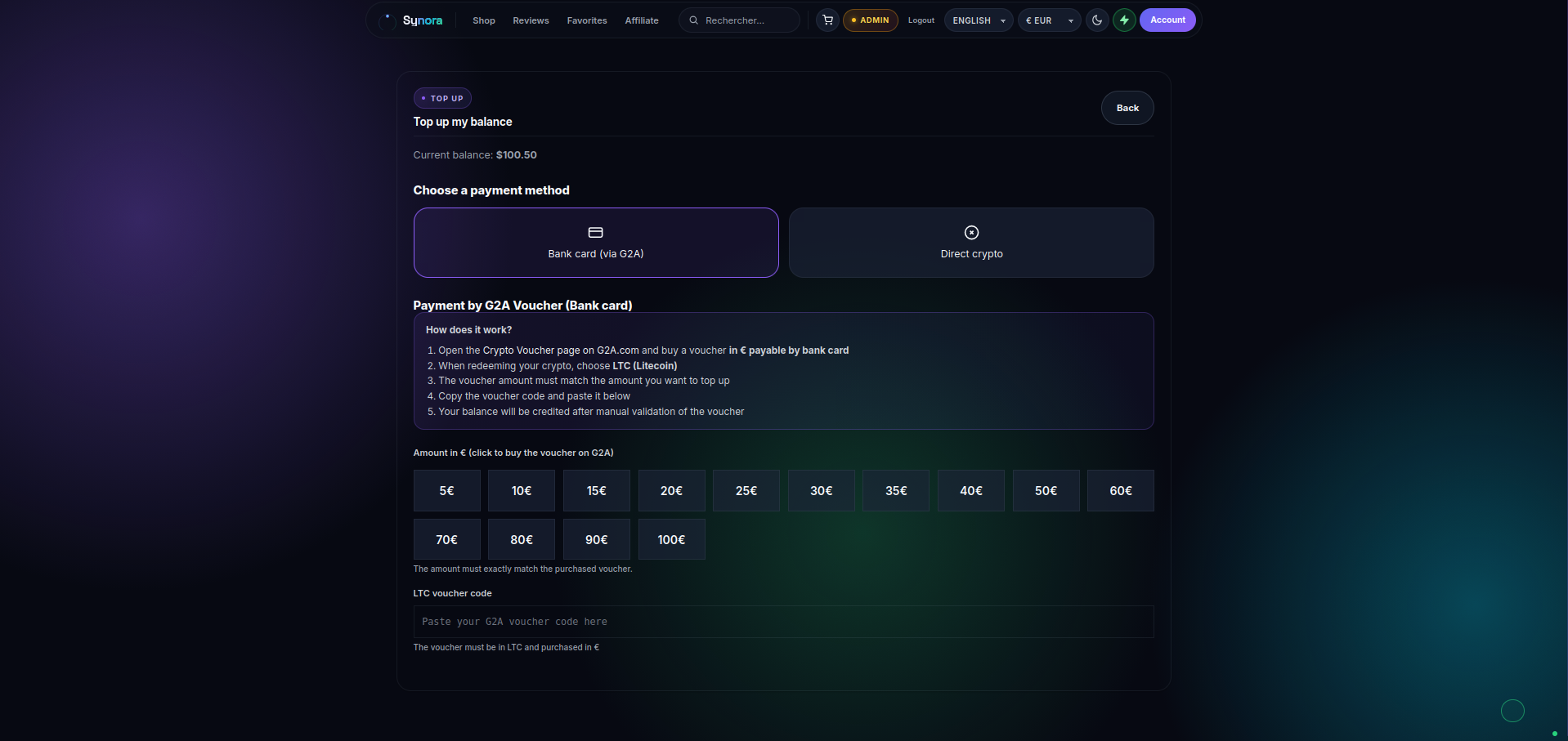1568x741 pixels.
Task: Pick the 60€ voucher amount
Action: [1121, 491]
